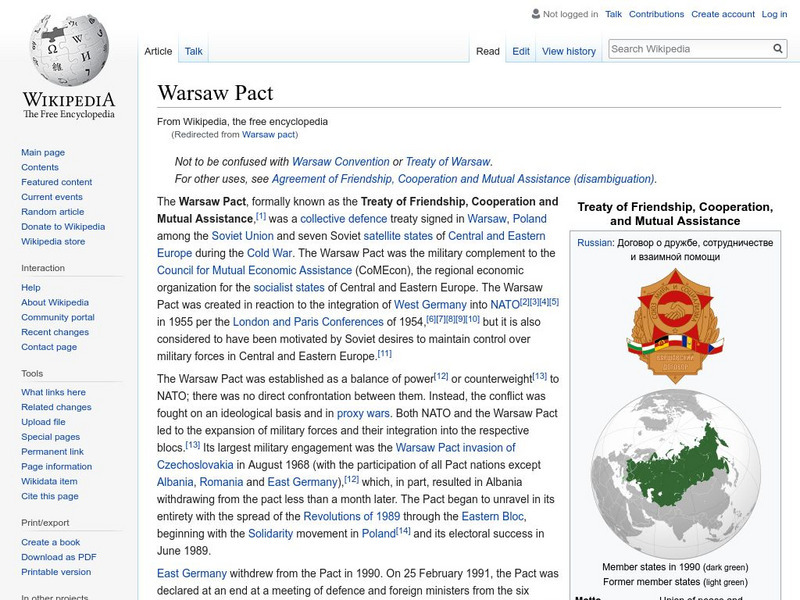800x600 pixels.
Task: Open the Russian language link in infobox
Action: tap(594, 243)
